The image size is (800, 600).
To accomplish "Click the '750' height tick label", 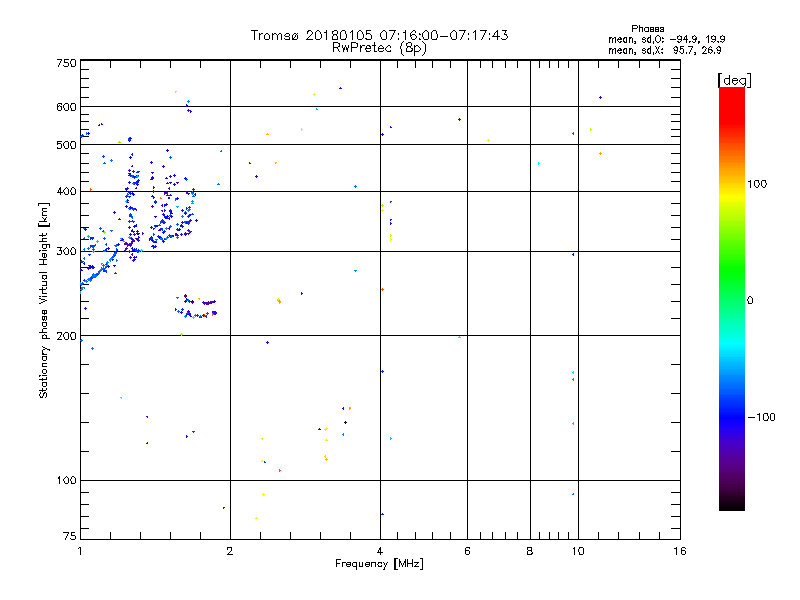I will tap(66, 63).
